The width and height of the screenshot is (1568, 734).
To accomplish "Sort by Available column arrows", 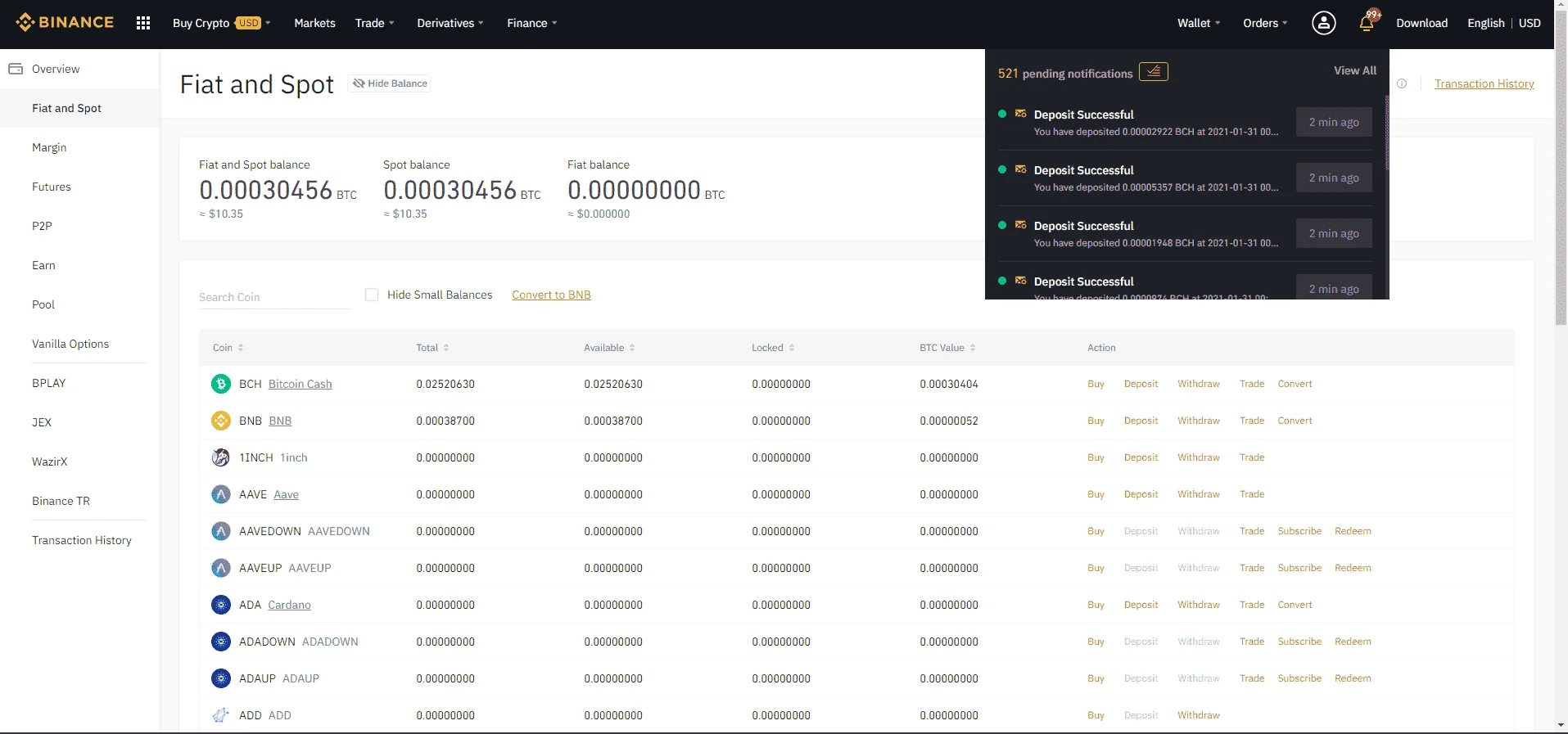I will pos(632,348).
